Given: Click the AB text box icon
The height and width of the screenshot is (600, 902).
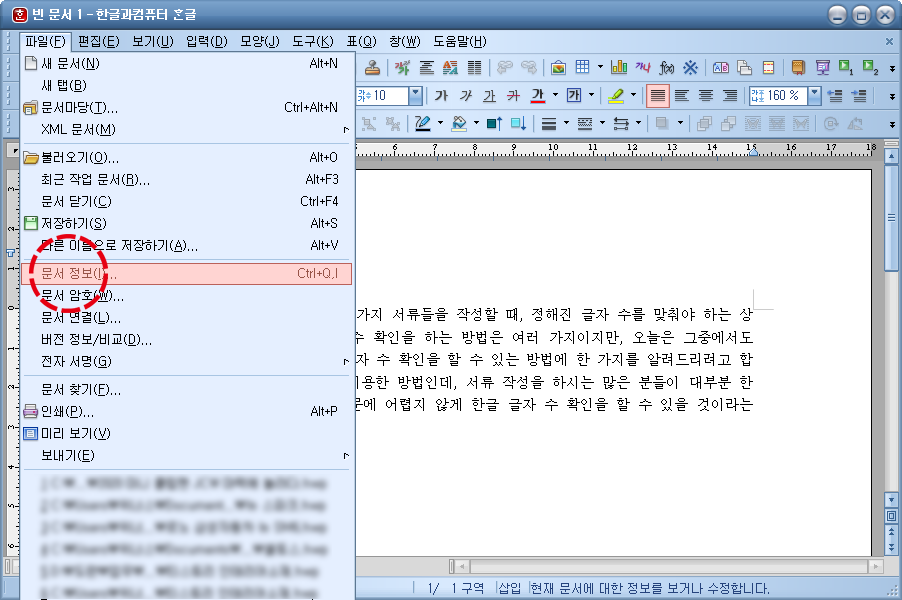Looking at the screenshot, I should tap(721, 68).
